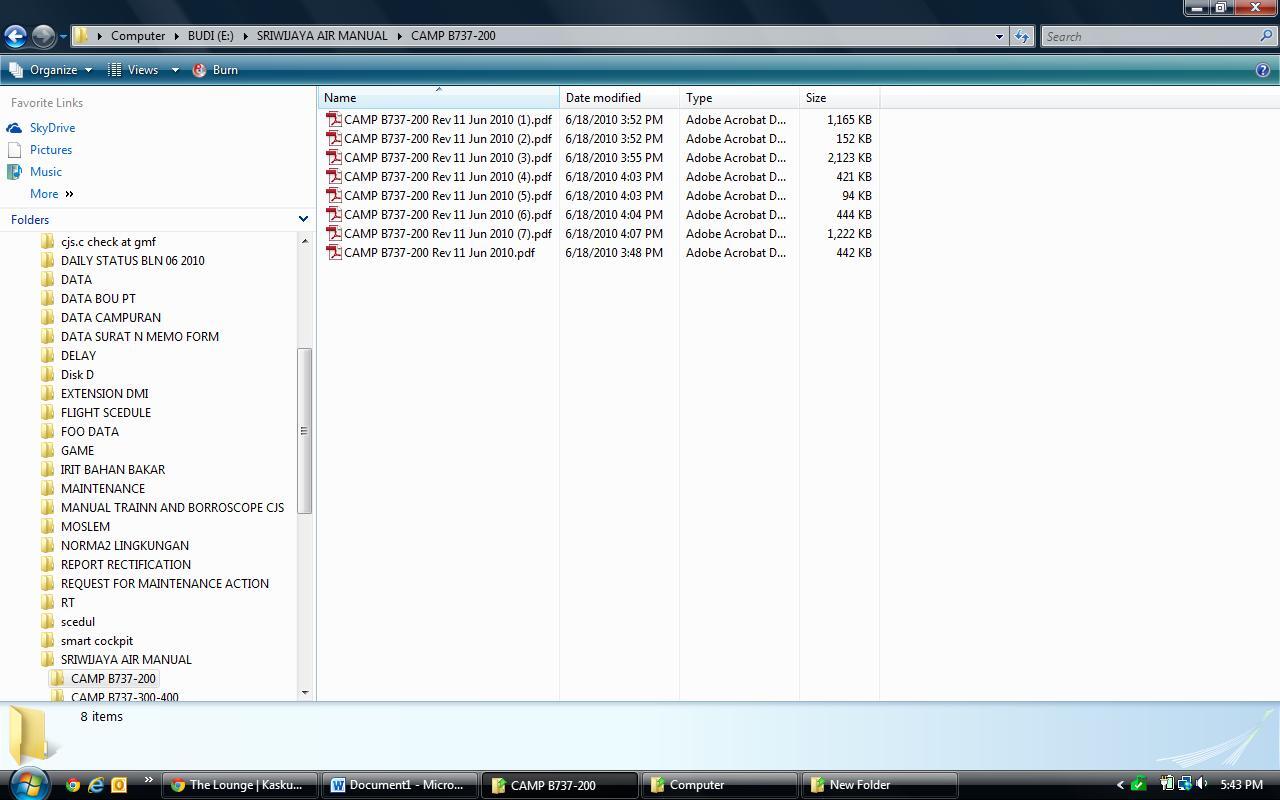Sort by Type column header
This screenshot has width=1280, height=800.
(x=739, y=98)
